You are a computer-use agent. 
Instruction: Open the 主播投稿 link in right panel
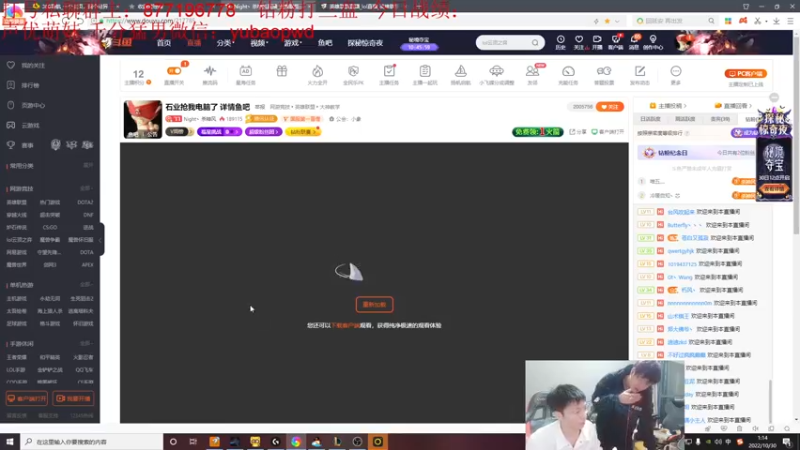point(668,106)
